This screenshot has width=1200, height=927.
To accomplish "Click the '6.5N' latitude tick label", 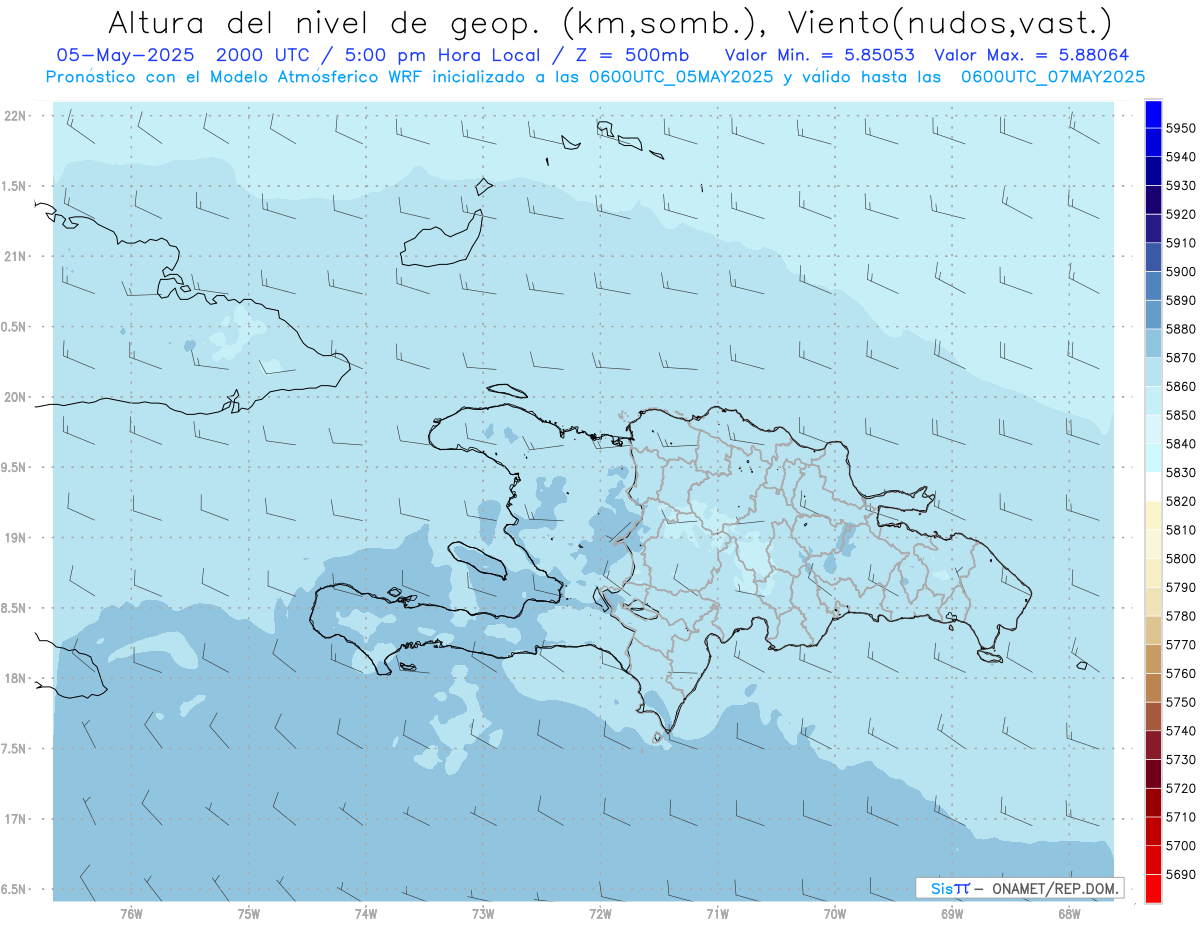I will (x=13, y=890).
